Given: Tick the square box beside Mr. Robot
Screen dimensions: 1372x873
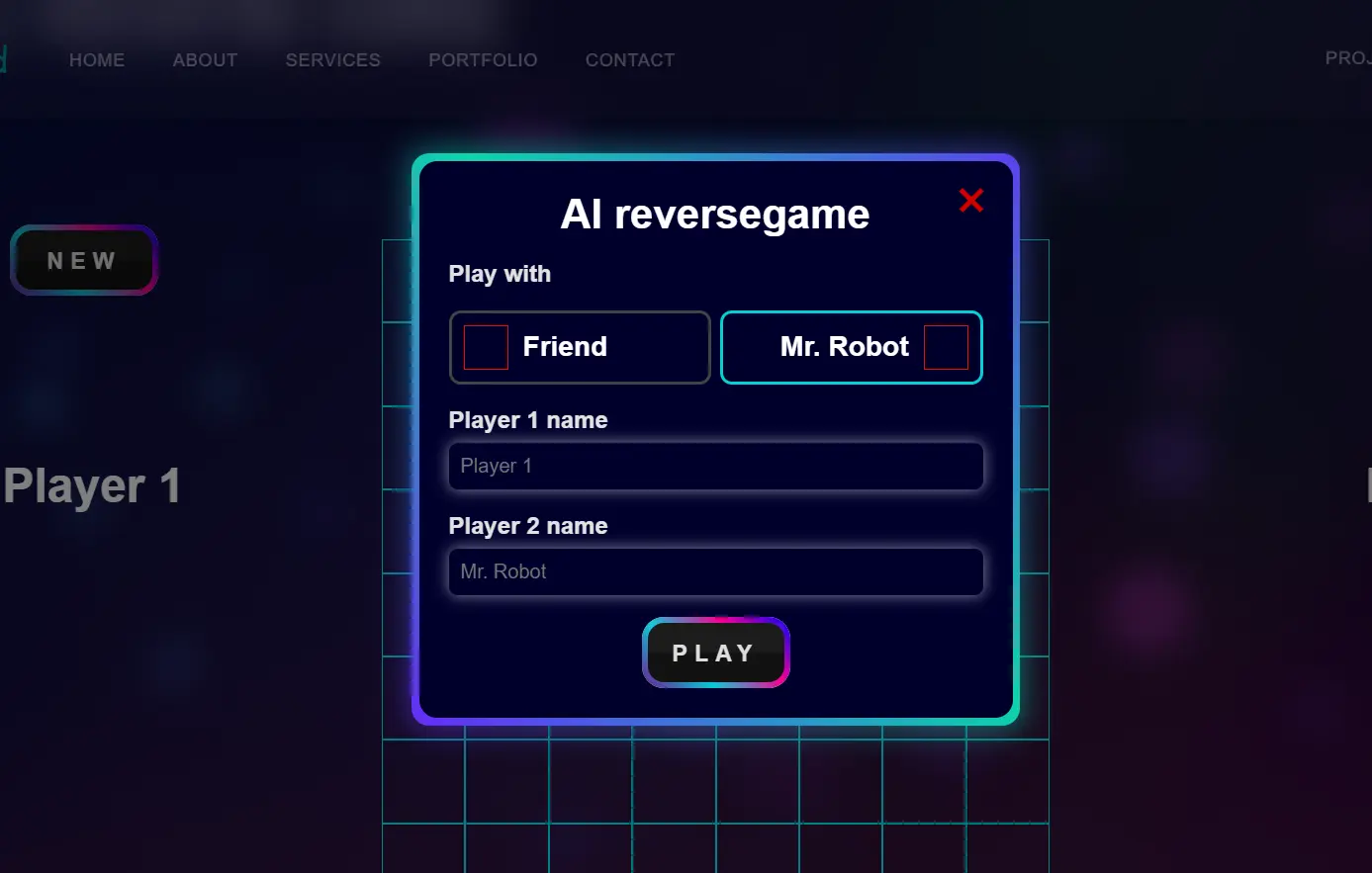Looking at the screenshot, I should click(x=946, y=348).
